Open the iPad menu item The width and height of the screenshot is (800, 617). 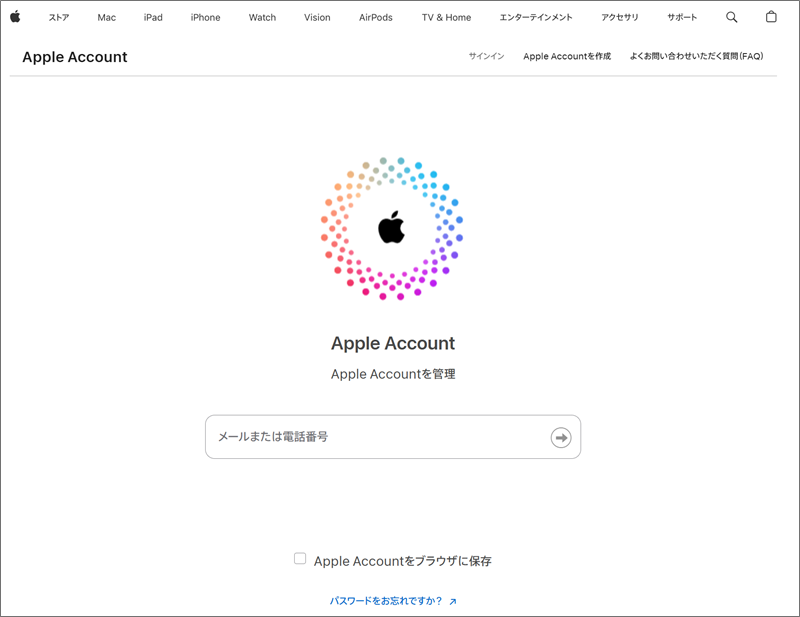click(x=153, y=17)
